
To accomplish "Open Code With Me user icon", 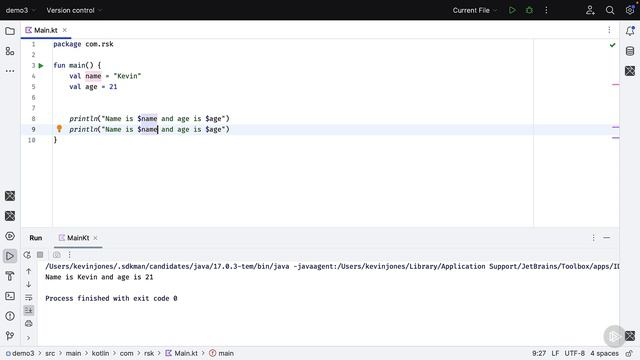I will coord(590,10).
